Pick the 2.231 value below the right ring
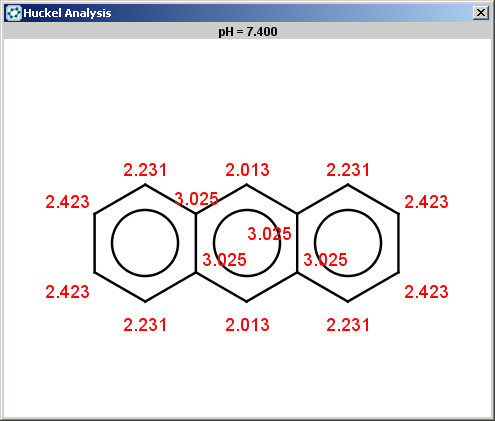 [348, 325]
